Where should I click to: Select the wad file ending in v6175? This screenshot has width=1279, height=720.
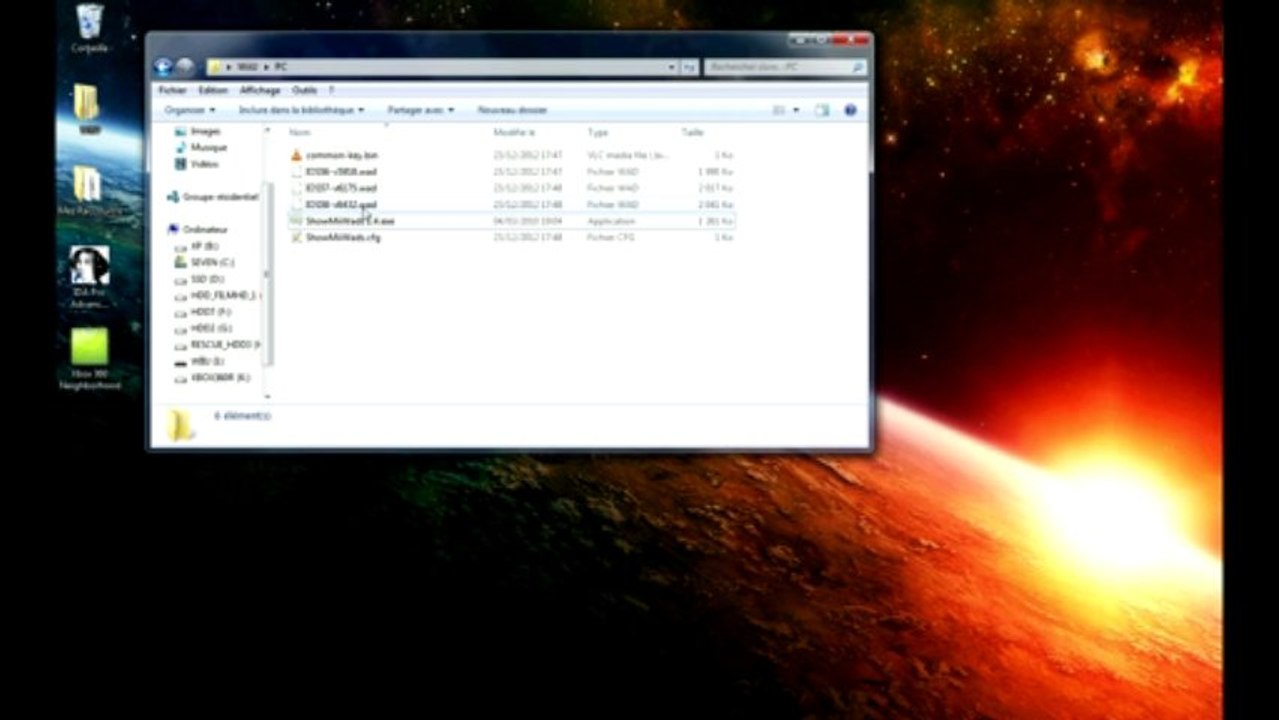pos(341,188)
